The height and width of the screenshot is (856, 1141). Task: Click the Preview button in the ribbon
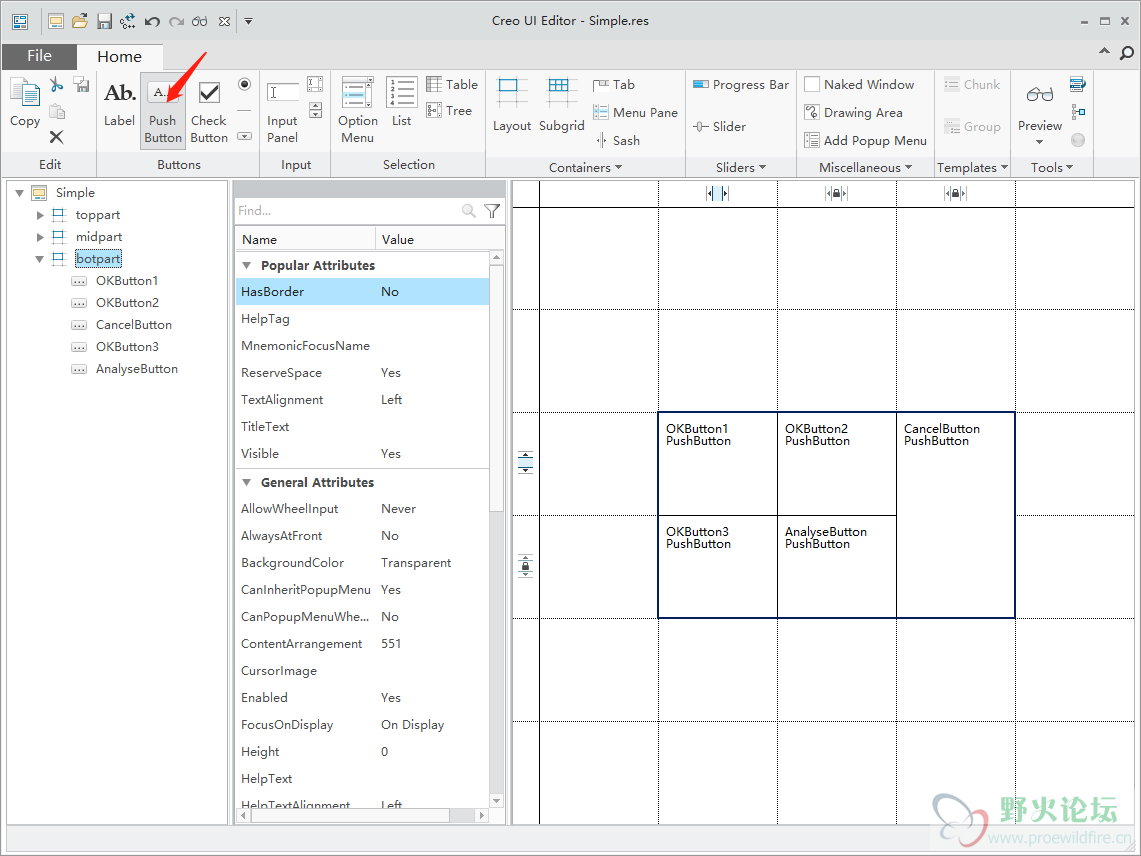pyautogui.click(x=1040, y=111)
